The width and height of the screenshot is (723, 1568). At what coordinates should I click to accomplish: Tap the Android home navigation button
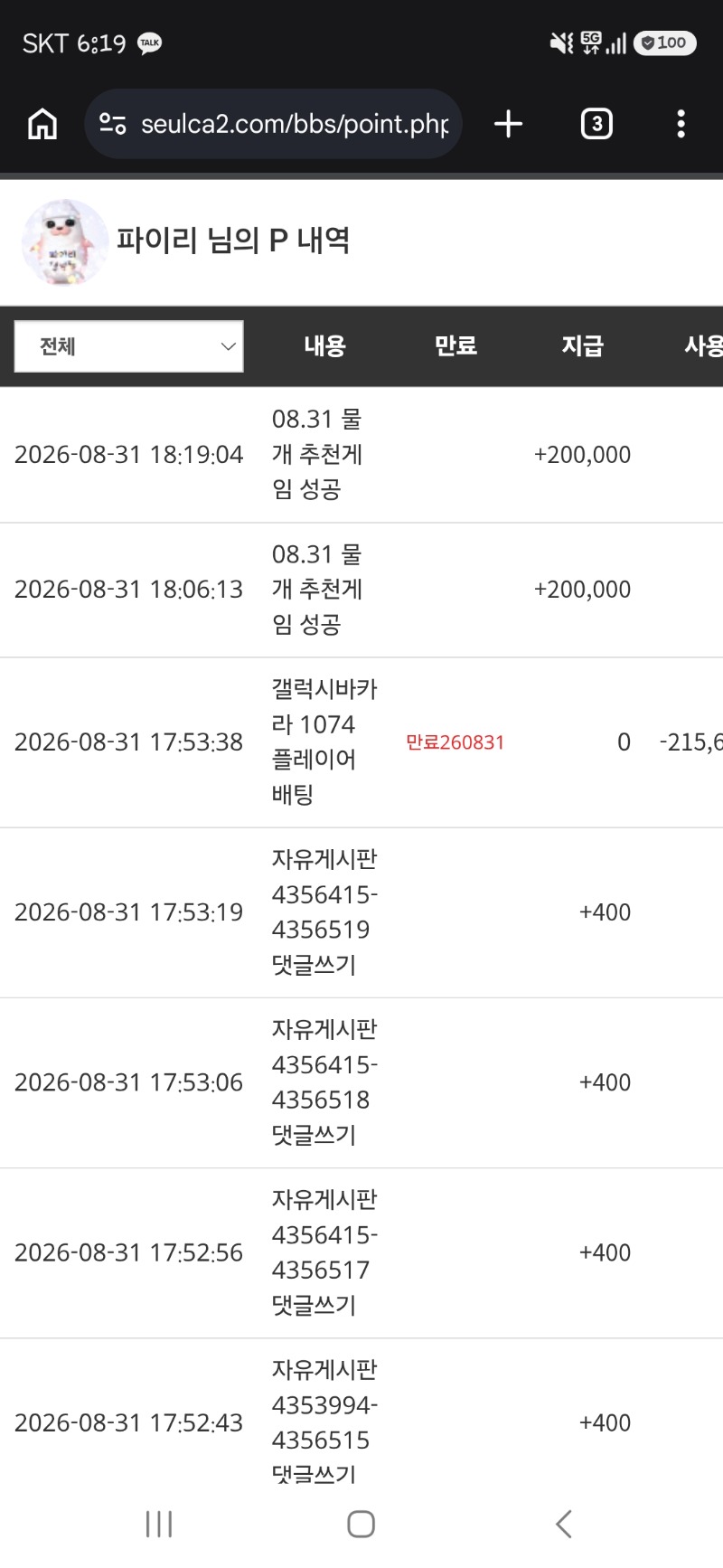(361, 1524)
